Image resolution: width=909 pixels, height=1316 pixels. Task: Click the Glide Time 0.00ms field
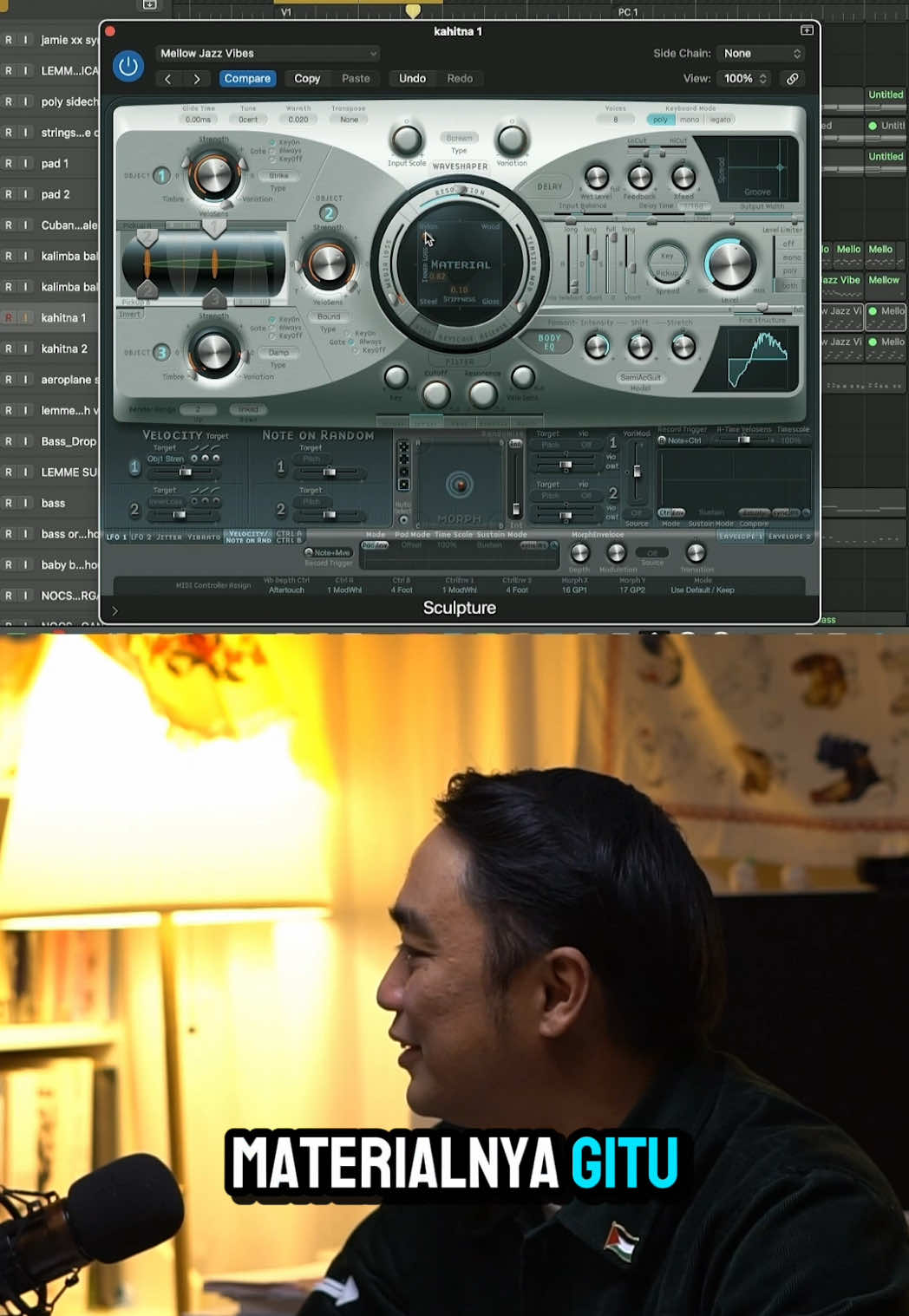pyautogui.click(x=198, y=120)
